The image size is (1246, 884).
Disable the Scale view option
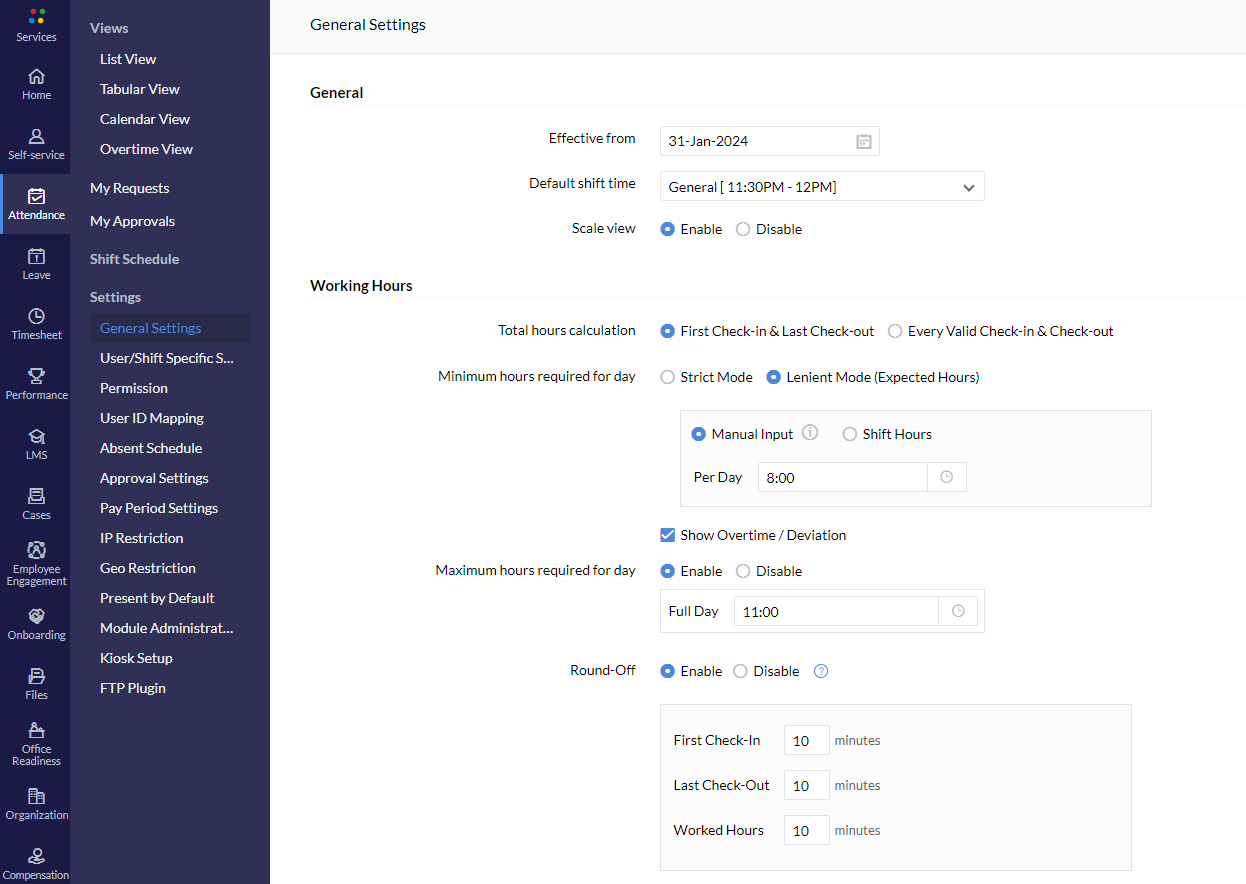click(x=743, y=229)
